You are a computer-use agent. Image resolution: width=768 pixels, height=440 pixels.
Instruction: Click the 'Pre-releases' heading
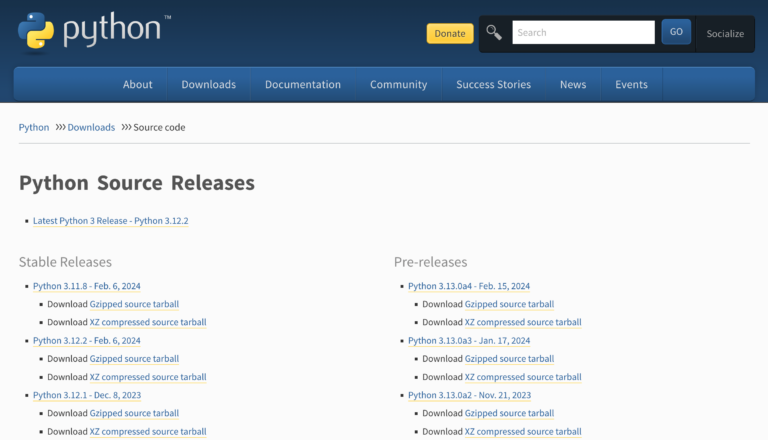tap(431, 262)
